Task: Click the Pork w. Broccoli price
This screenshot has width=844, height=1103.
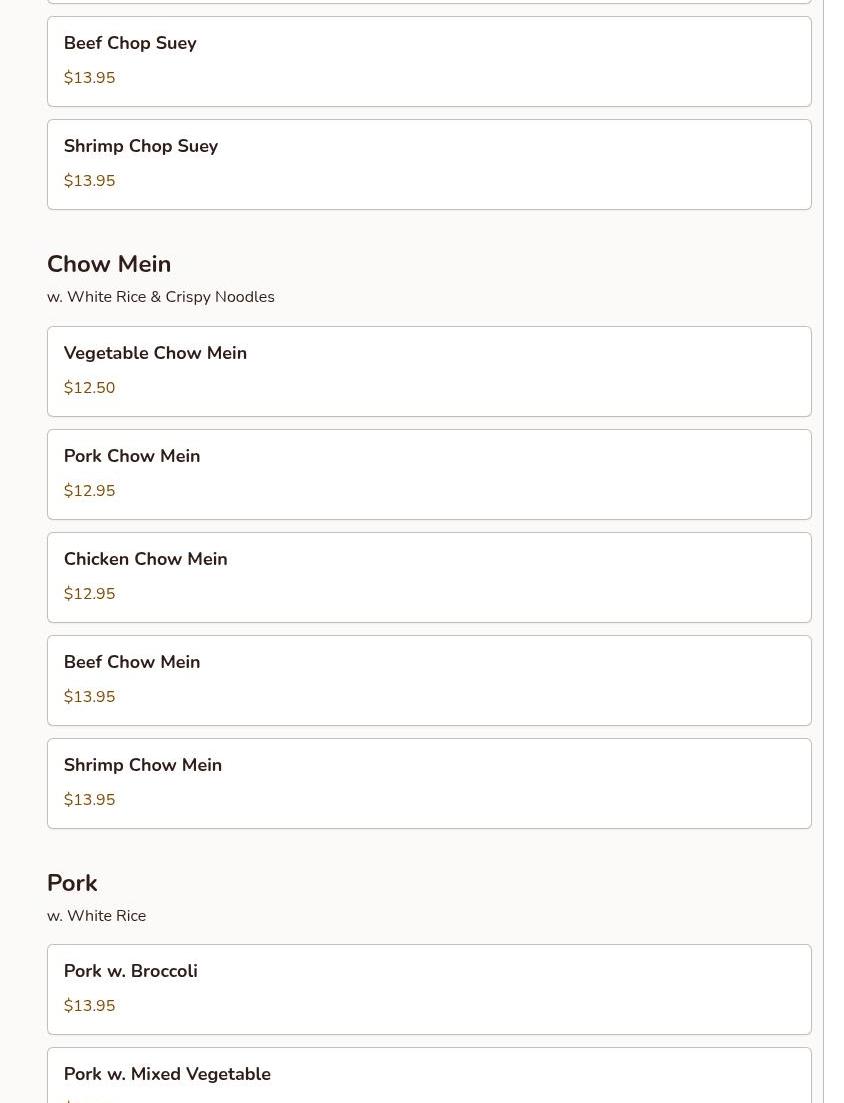Action: (90, 1006)
